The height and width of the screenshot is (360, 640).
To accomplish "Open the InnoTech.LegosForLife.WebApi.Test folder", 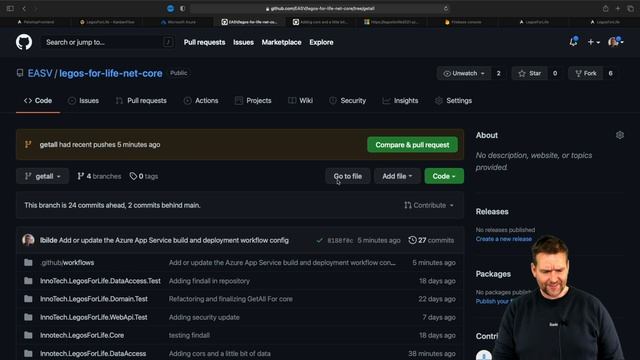I will click(94, 317).
